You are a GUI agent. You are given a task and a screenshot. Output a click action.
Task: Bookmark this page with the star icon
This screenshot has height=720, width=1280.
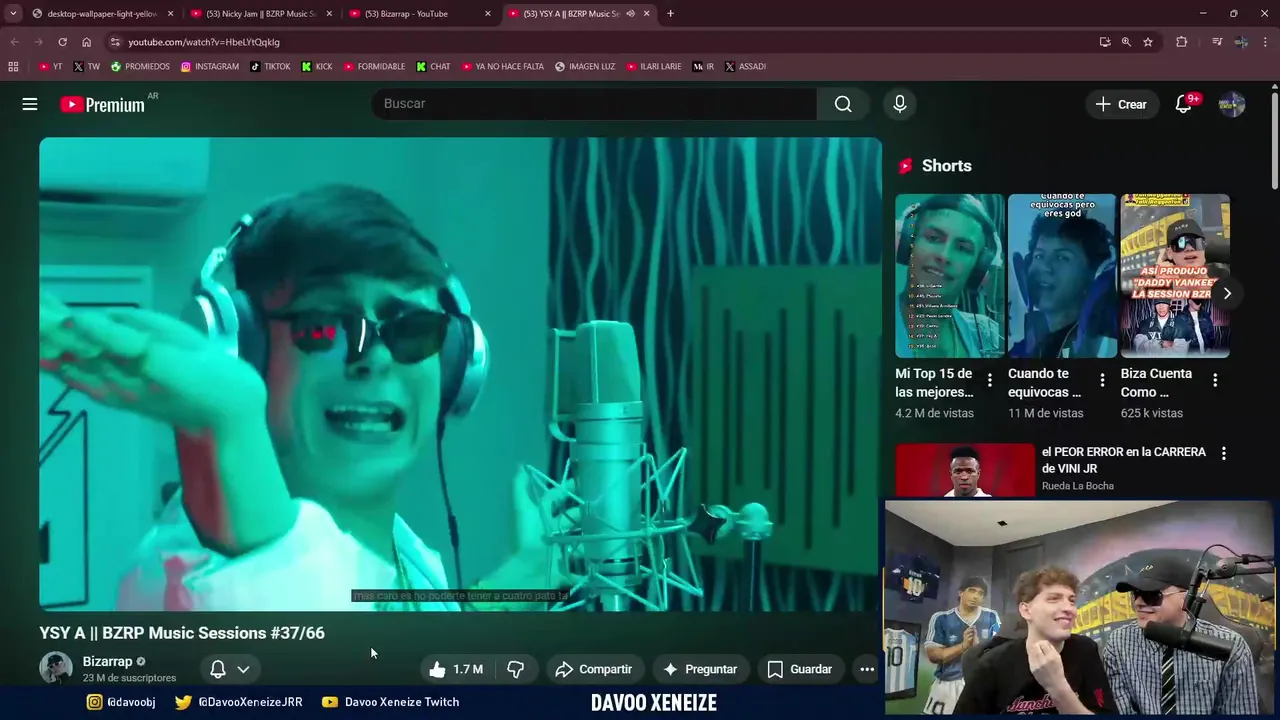(x=1148, y=42)
